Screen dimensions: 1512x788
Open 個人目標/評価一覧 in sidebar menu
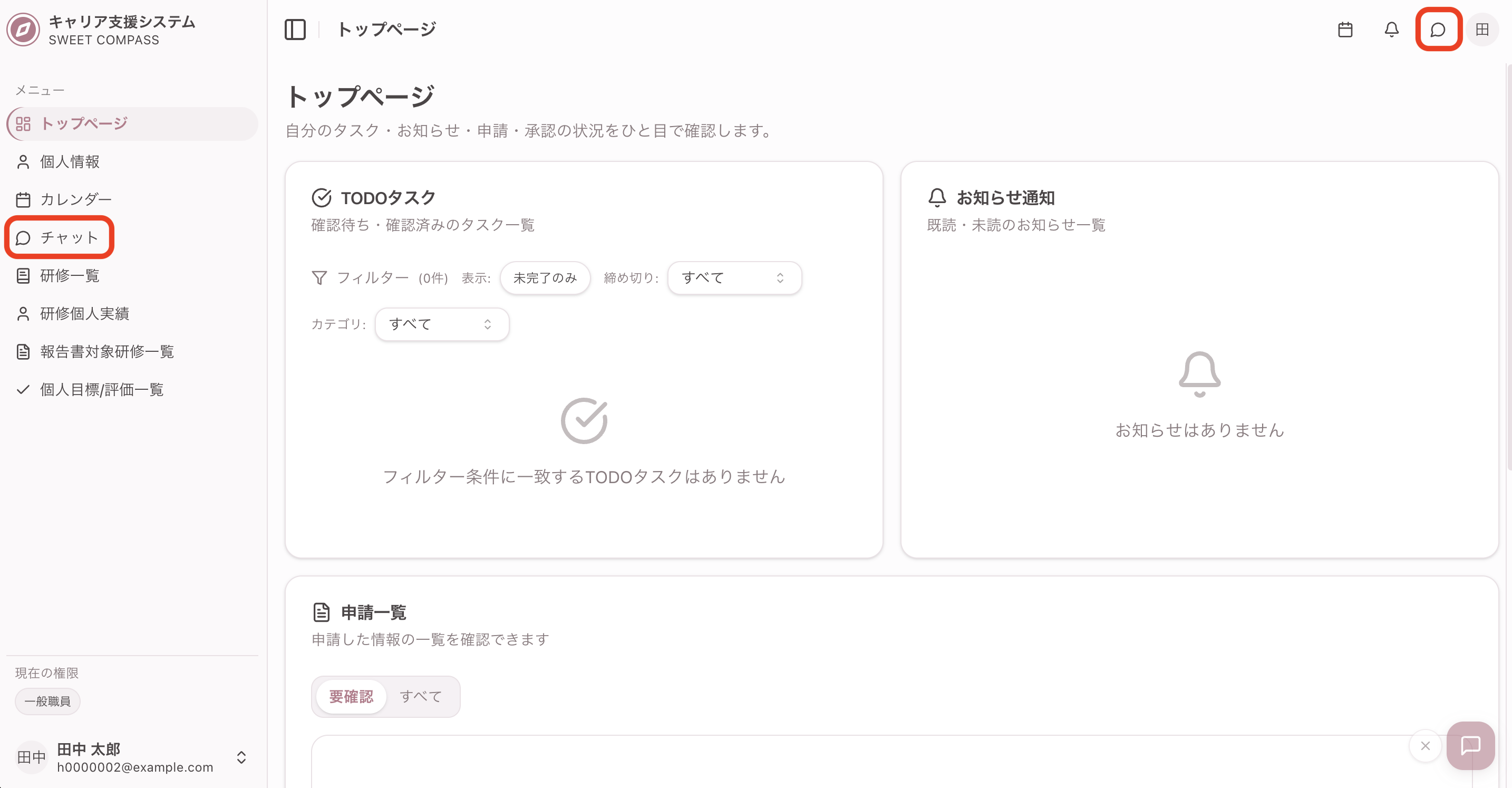[132, 389]
